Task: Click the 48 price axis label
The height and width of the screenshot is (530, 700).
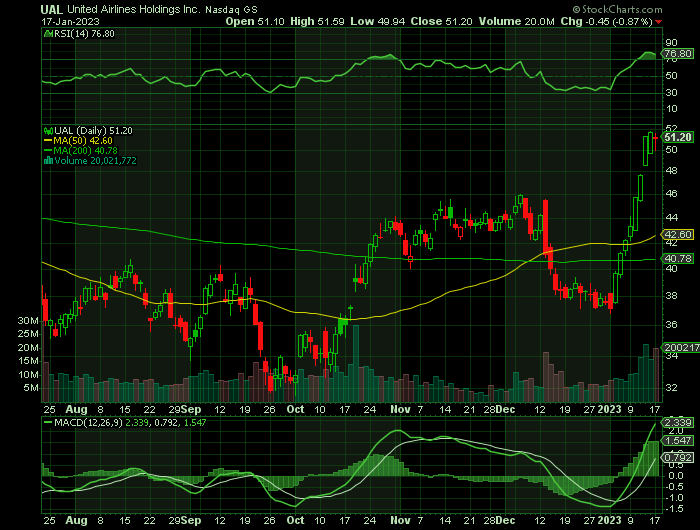Action: (x=671, y=171)
